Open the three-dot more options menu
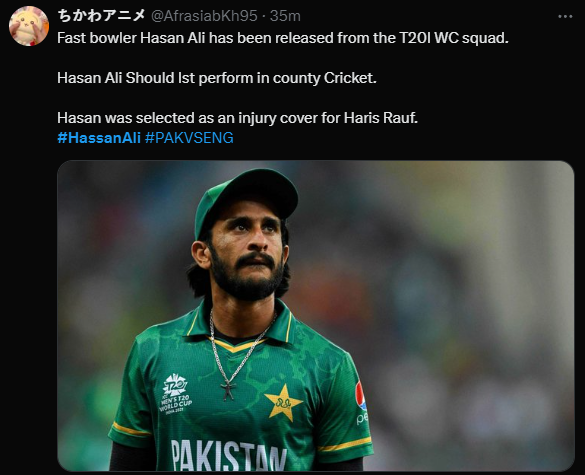 (565, 16)
